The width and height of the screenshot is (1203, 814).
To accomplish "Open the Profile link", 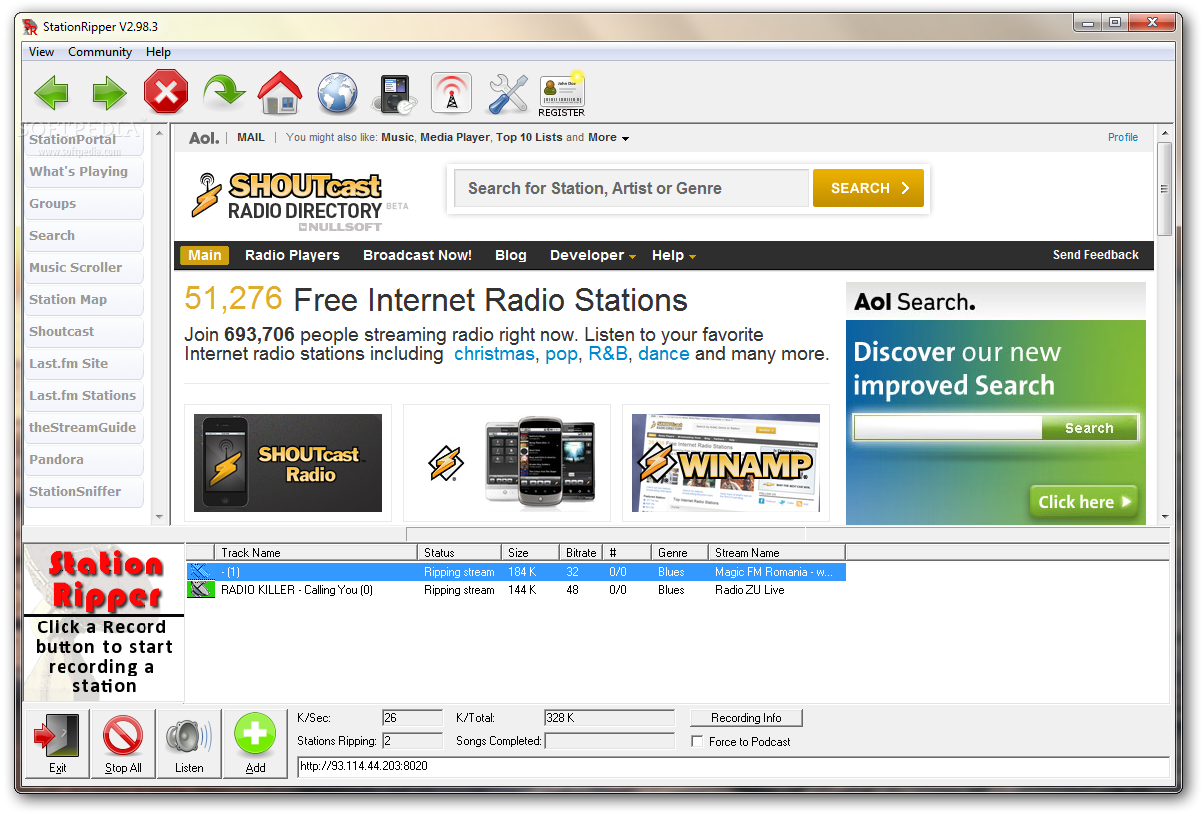I will click(x=1123, y=137).
